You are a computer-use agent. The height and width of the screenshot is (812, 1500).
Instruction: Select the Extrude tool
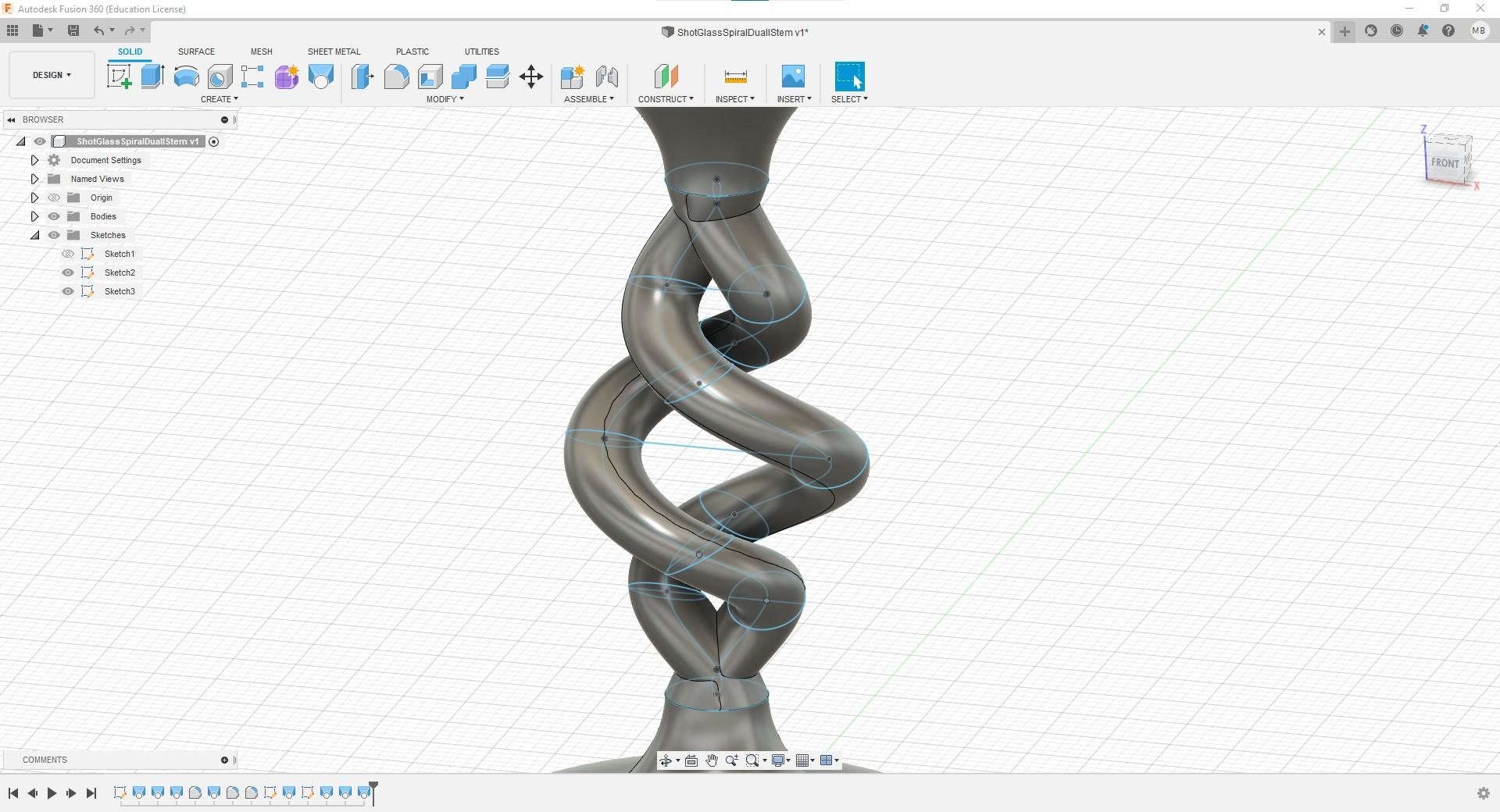pyautogui.click(x=152, y=77)
